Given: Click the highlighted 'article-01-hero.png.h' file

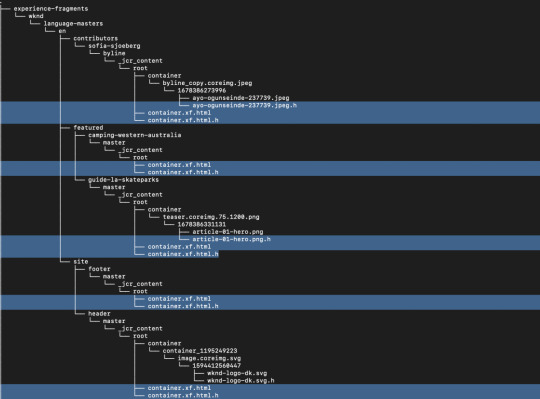Looking at the screenshot, I should click(231, 239).
